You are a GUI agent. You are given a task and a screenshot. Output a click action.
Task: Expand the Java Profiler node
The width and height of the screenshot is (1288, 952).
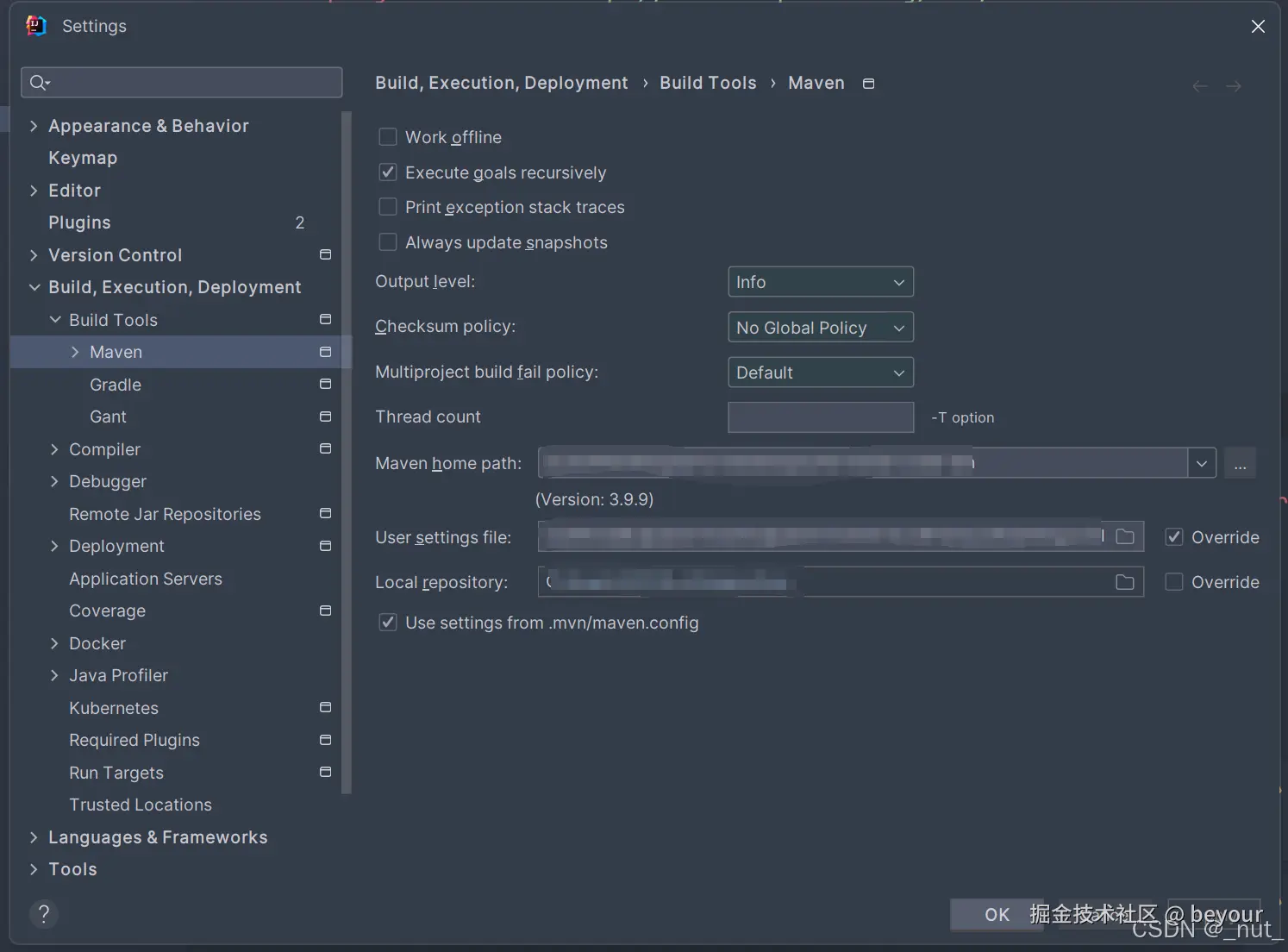tap(54, 675)
